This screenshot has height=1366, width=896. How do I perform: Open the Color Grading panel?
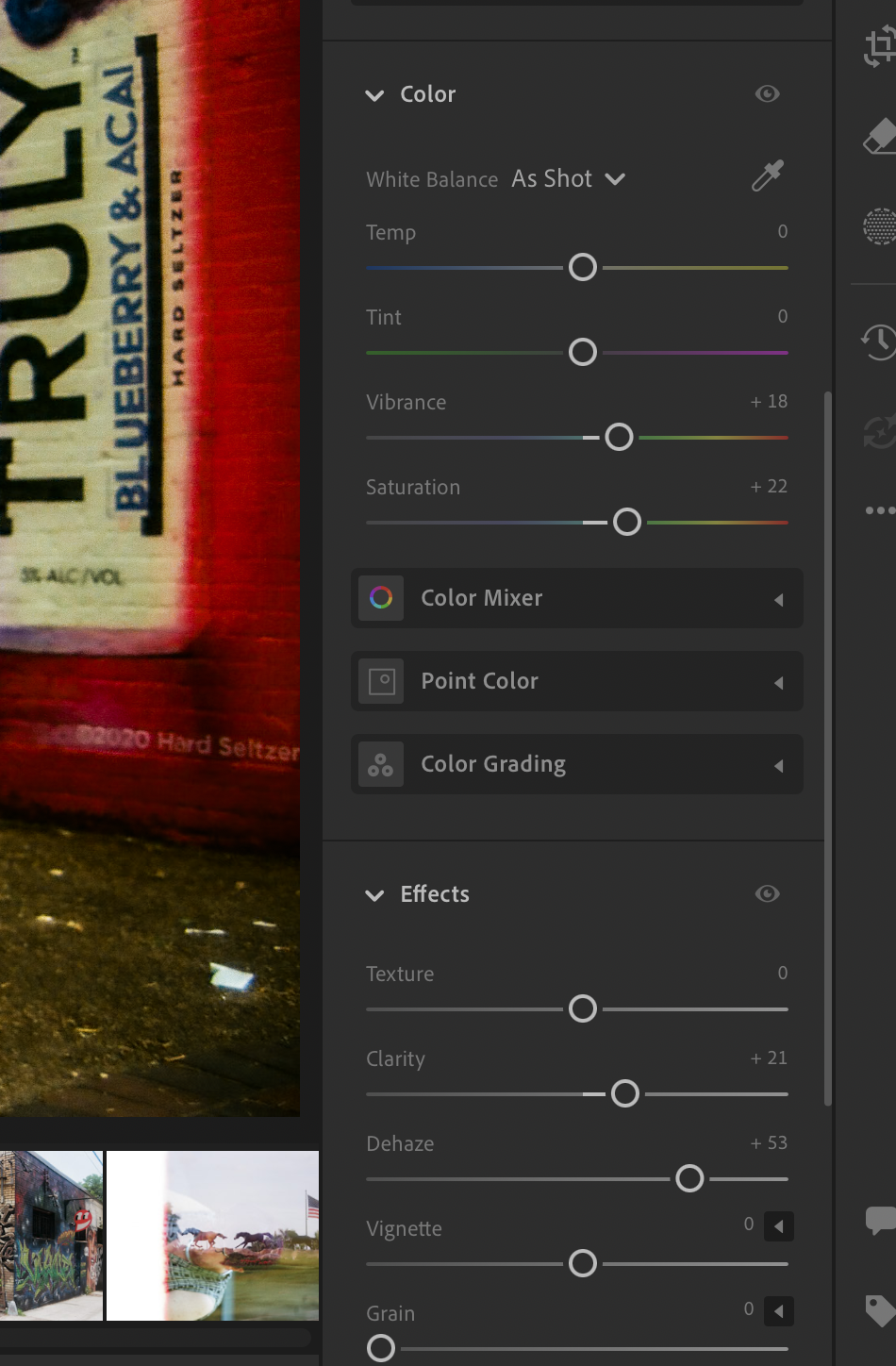coord(576,764)
